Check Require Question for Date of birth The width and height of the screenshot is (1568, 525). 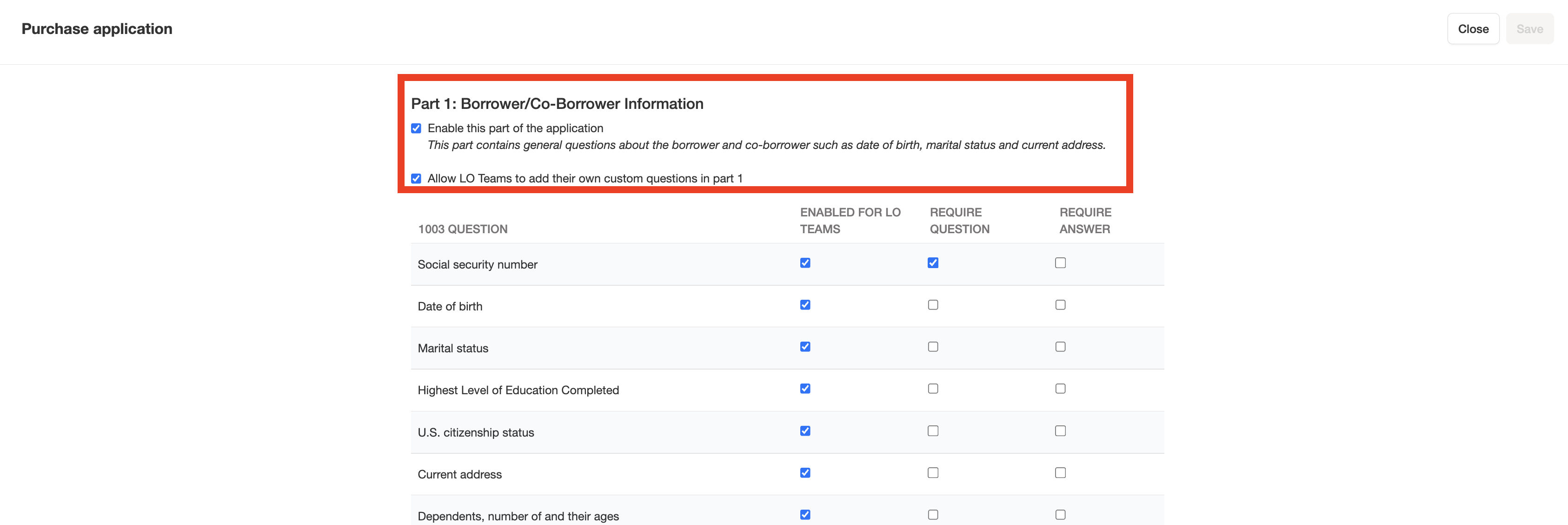[932, 305]
